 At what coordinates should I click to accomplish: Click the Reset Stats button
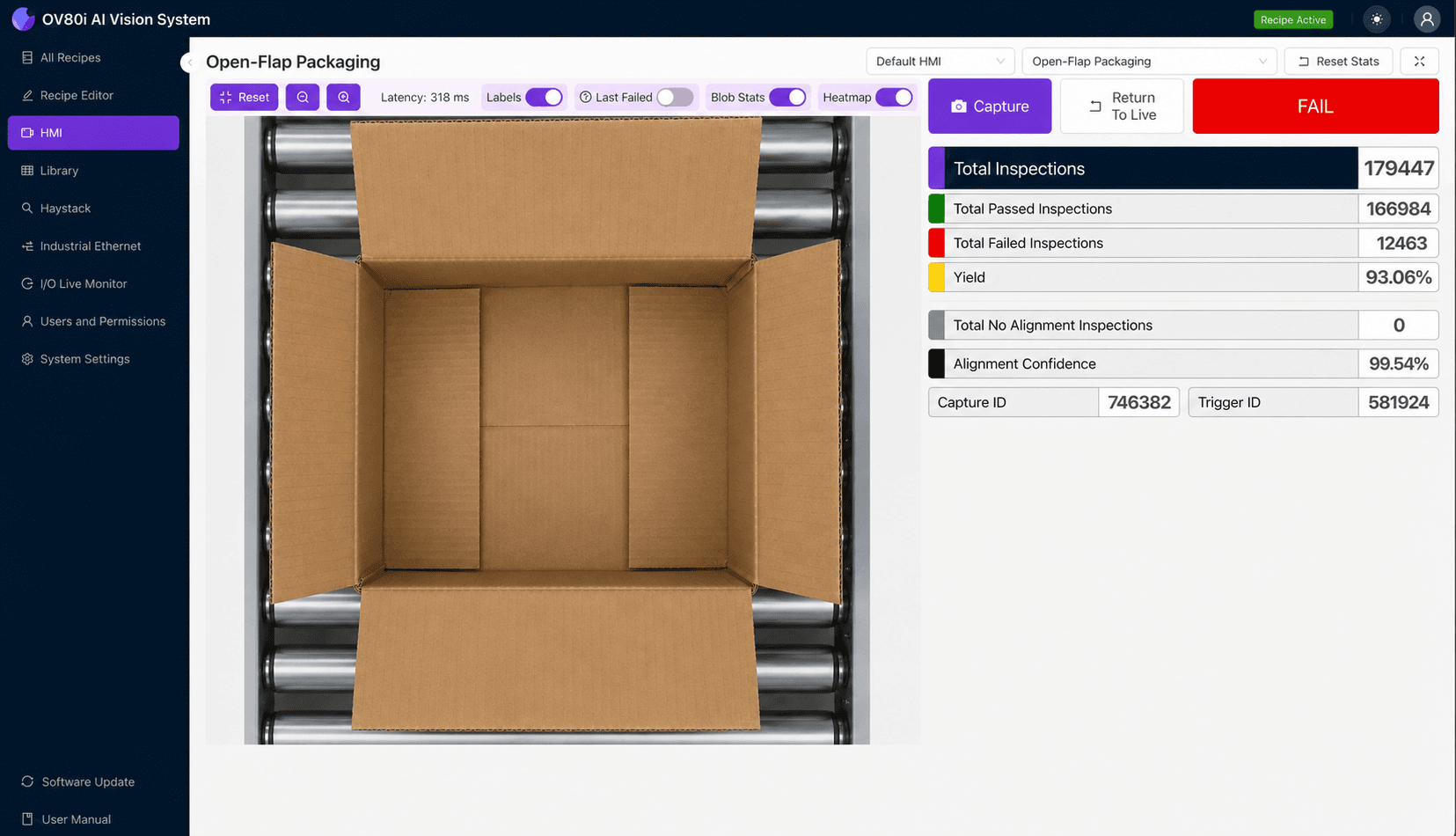click(x=1338, y=62)
